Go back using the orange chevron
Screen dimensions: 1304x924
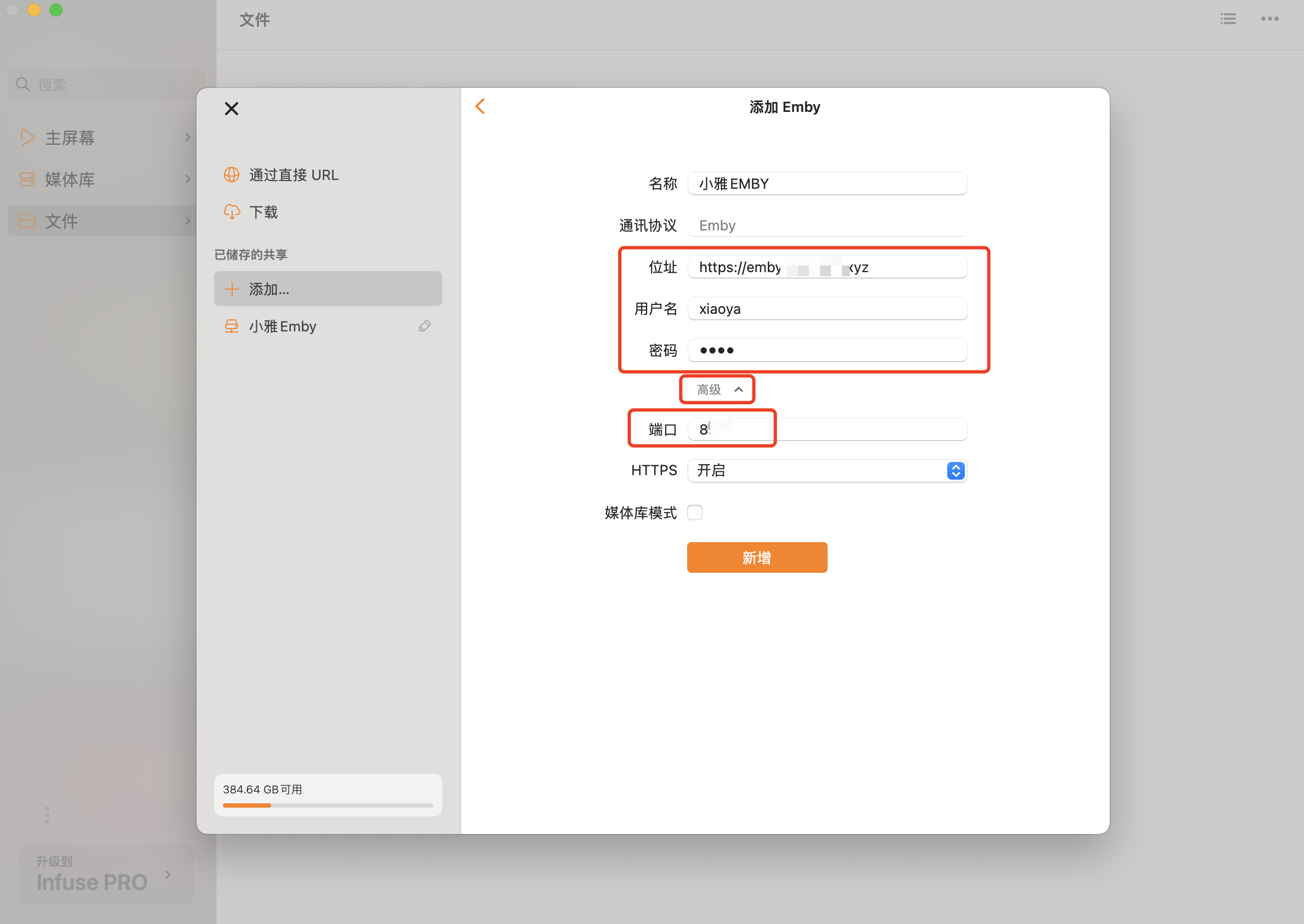tap(480, 106)
